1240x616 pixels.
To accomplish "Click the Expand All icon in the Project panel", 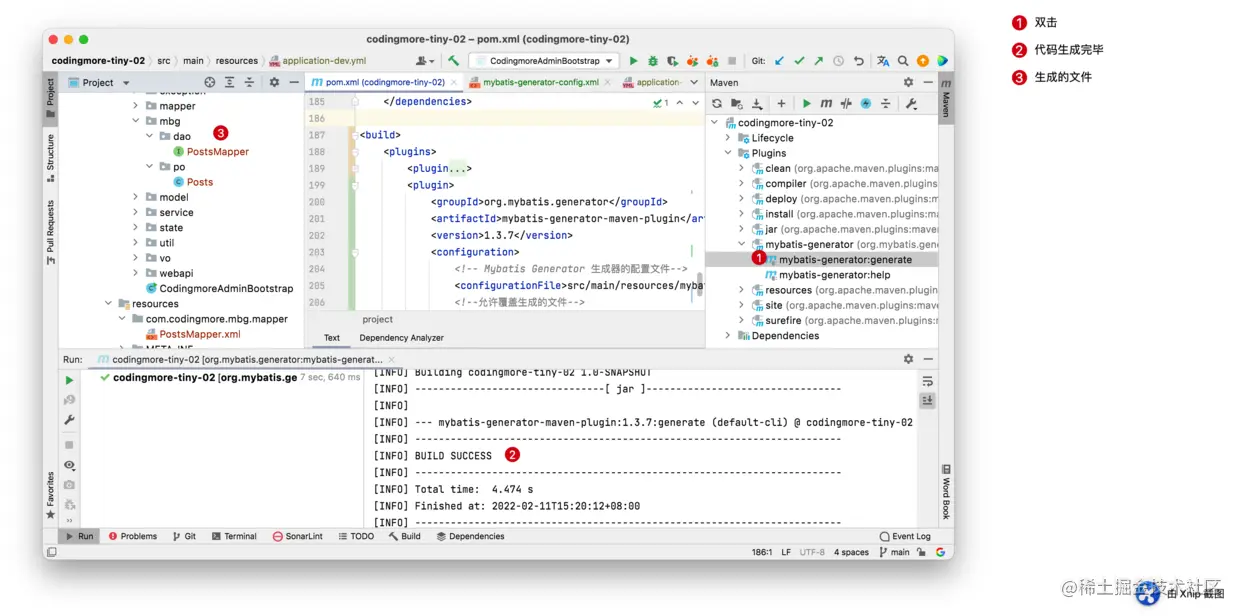I will (229, 83).
